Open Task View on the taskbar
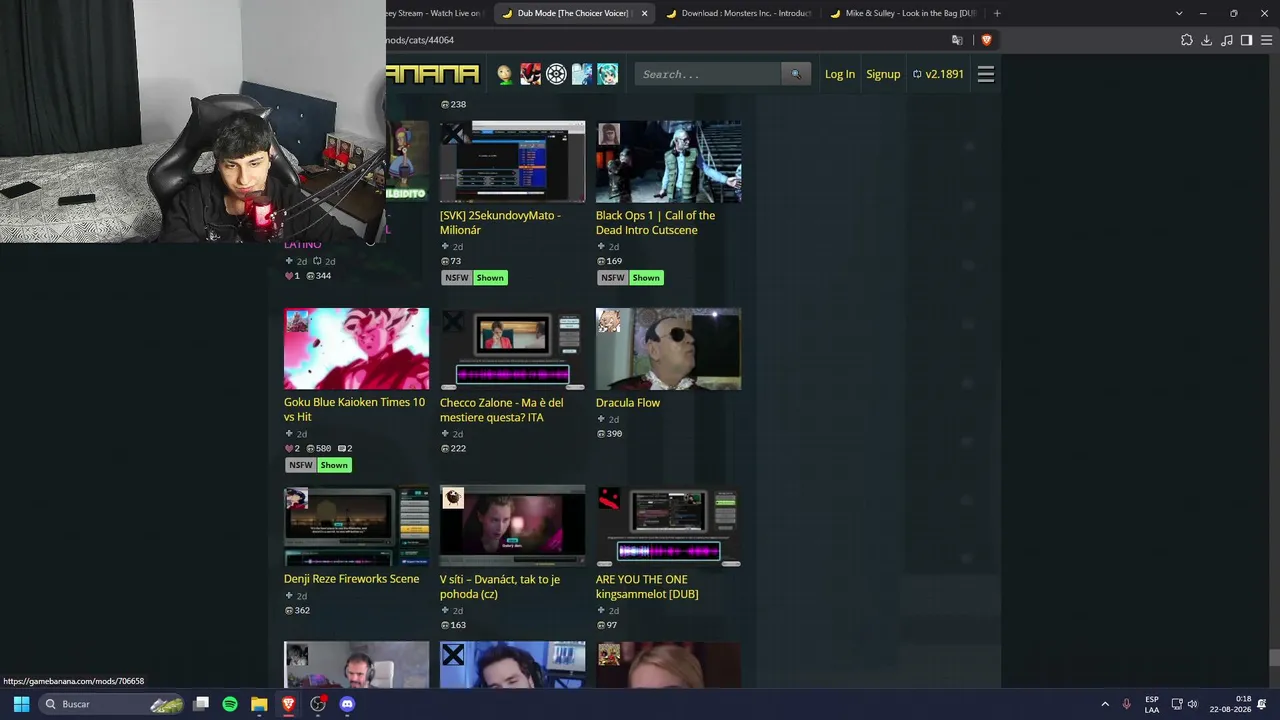 click(201, 704)
